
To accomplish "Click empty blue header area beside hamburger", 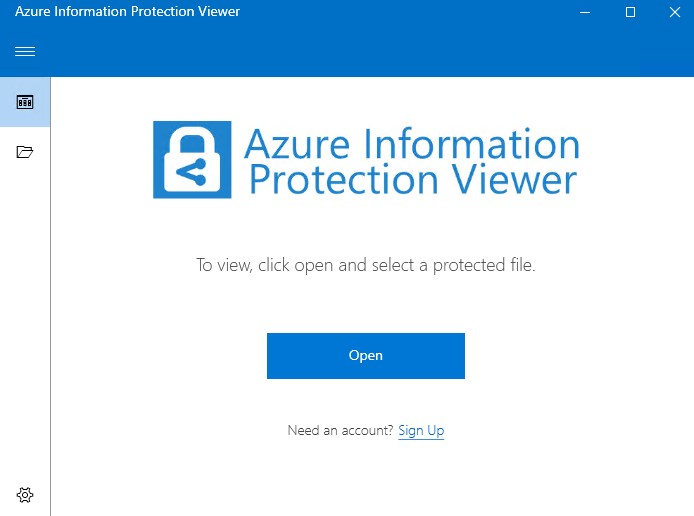I will coord(350,52).
